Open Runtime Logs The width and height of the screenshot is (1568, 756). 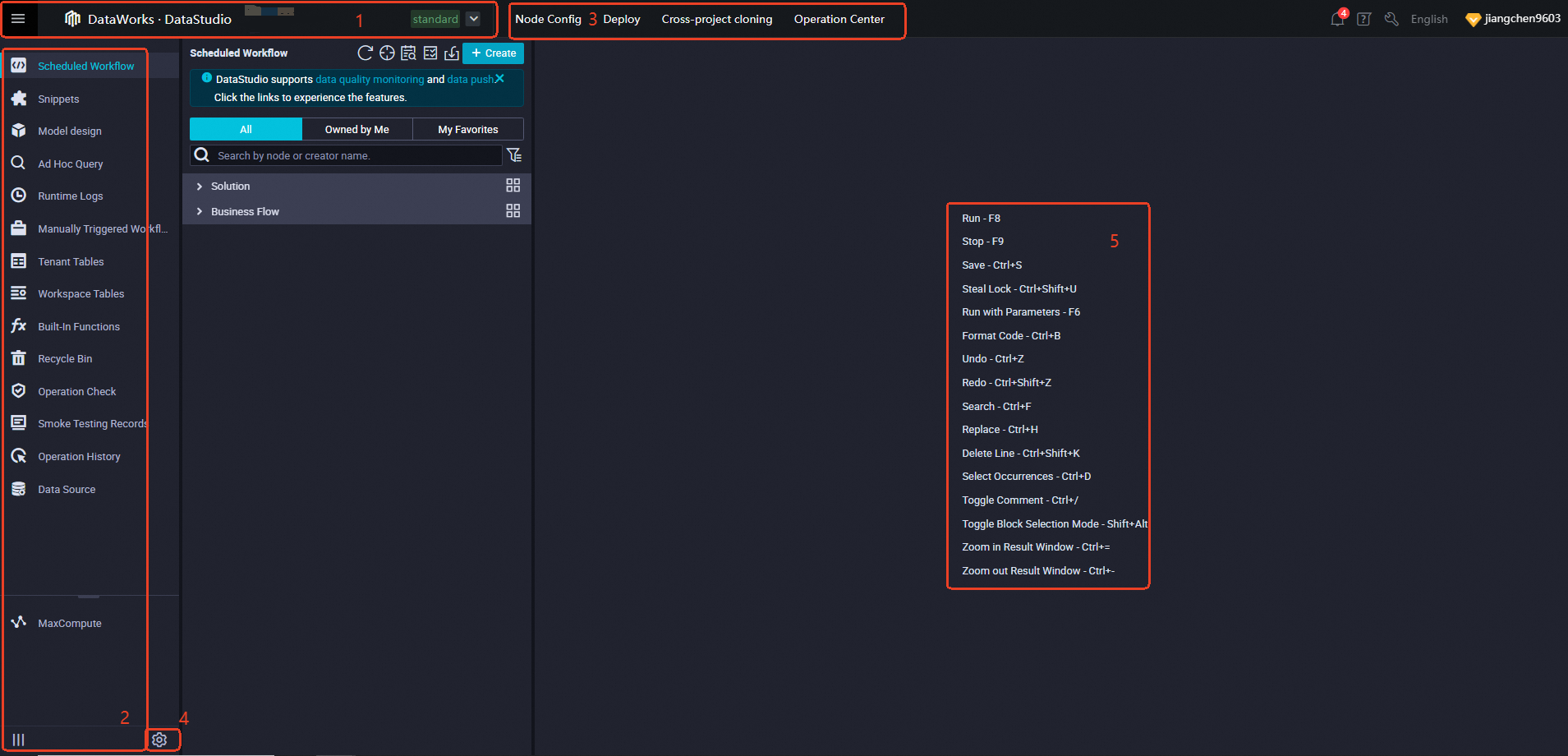coord(71,196)
